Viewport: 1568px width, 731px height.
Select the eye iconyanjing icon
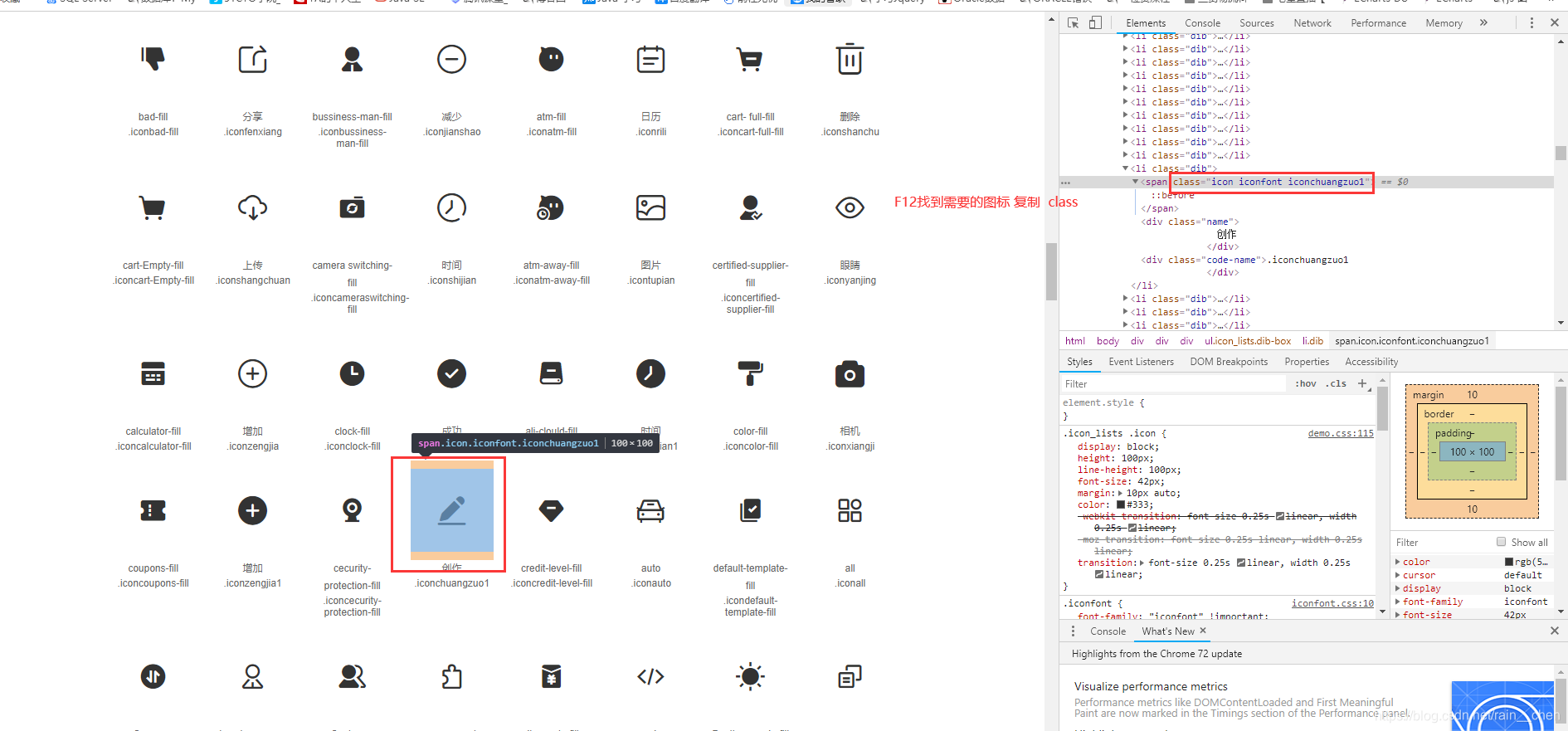tap(850, 207)
